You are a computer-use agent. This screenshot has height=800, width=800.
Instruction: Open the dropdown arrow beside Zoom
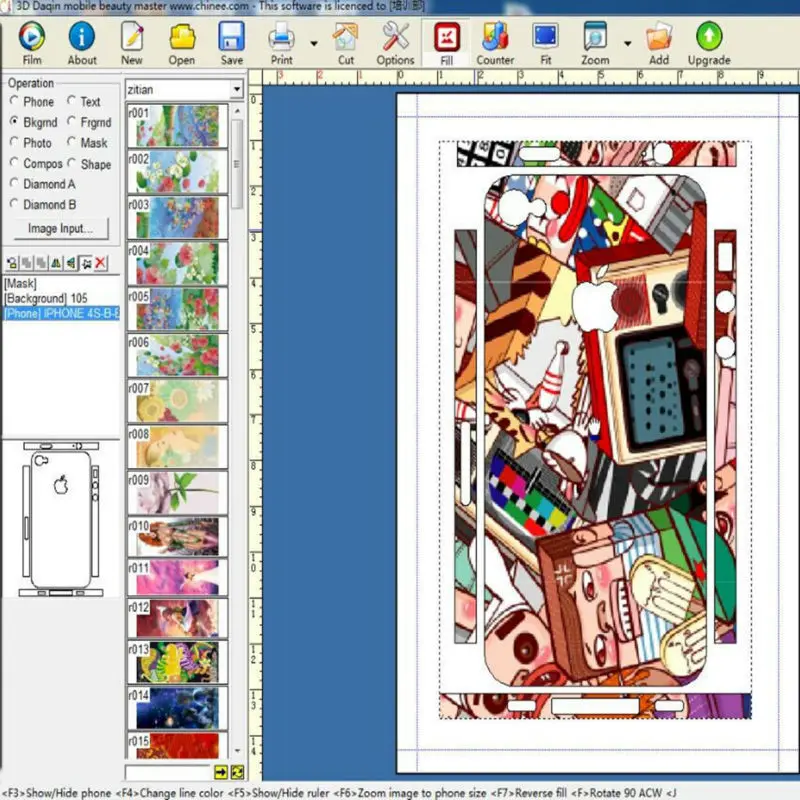coord(628,44)
